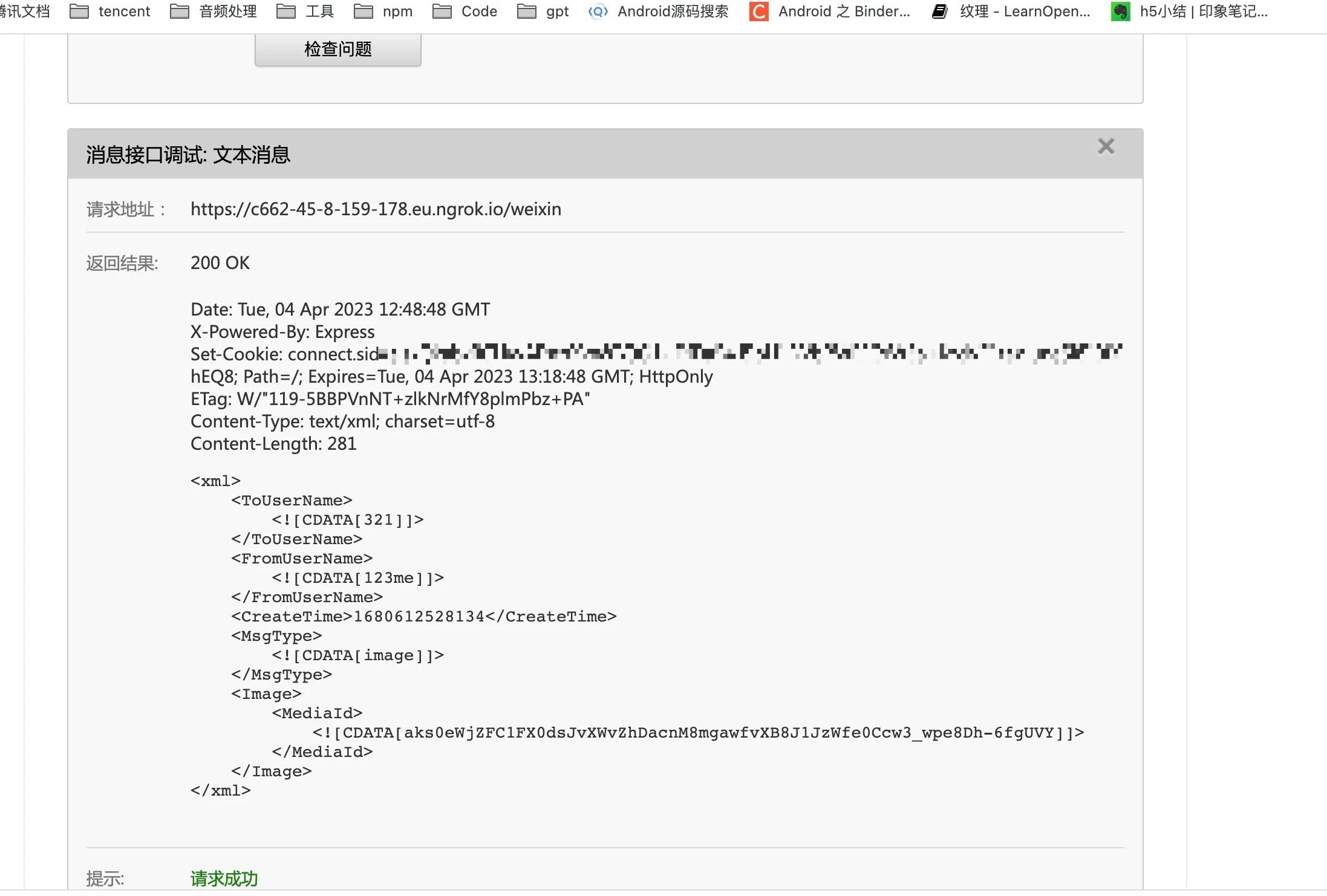Image resolution: width=1327 pixels, height=896 pixels.
Task: Click the MediaId CDATA value line
Action: pos(697,733)
